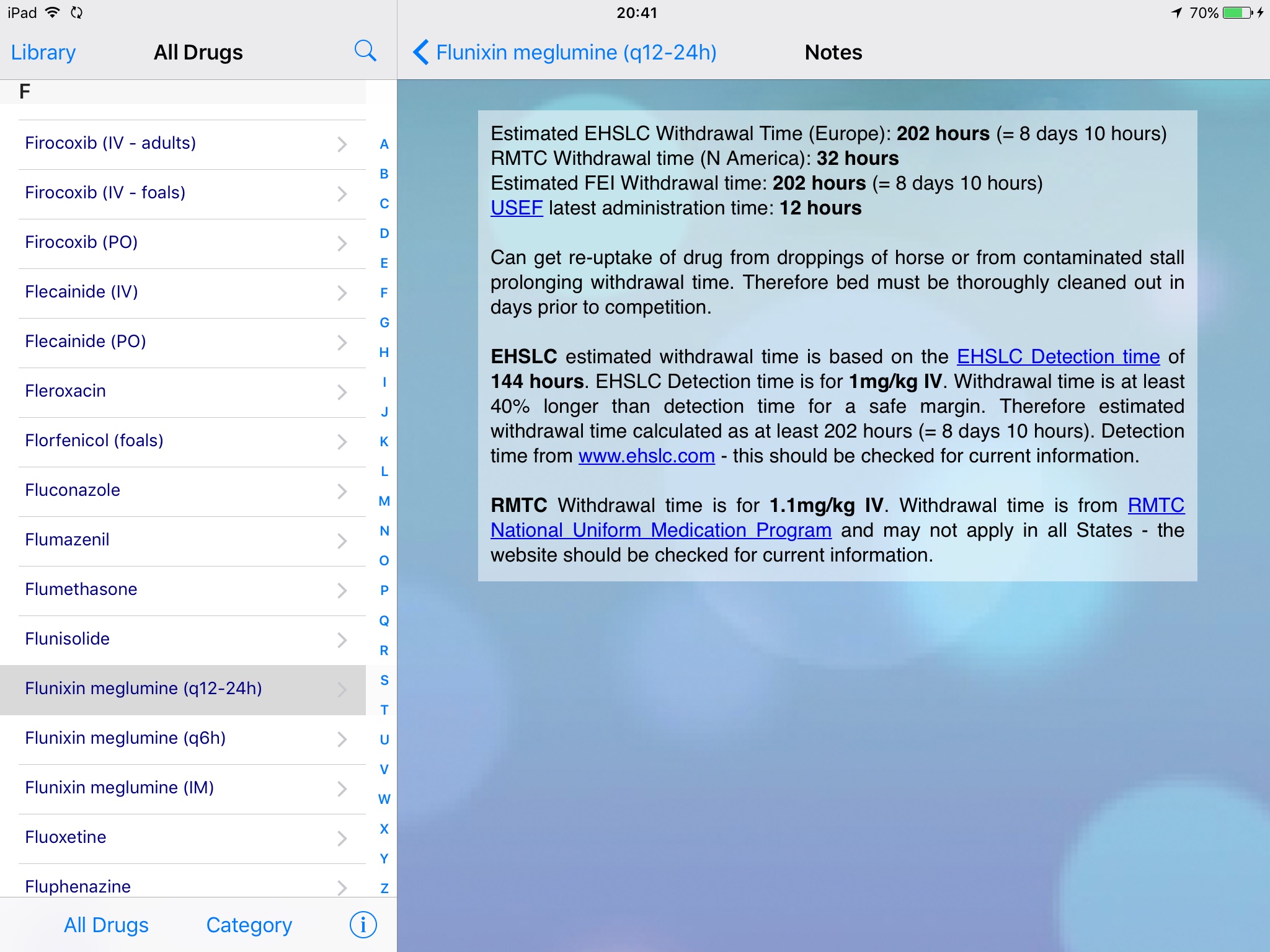This screenshot has width=1270, height=952.
Task: Jump to letter M in index
Action: [x=384, y=501]
